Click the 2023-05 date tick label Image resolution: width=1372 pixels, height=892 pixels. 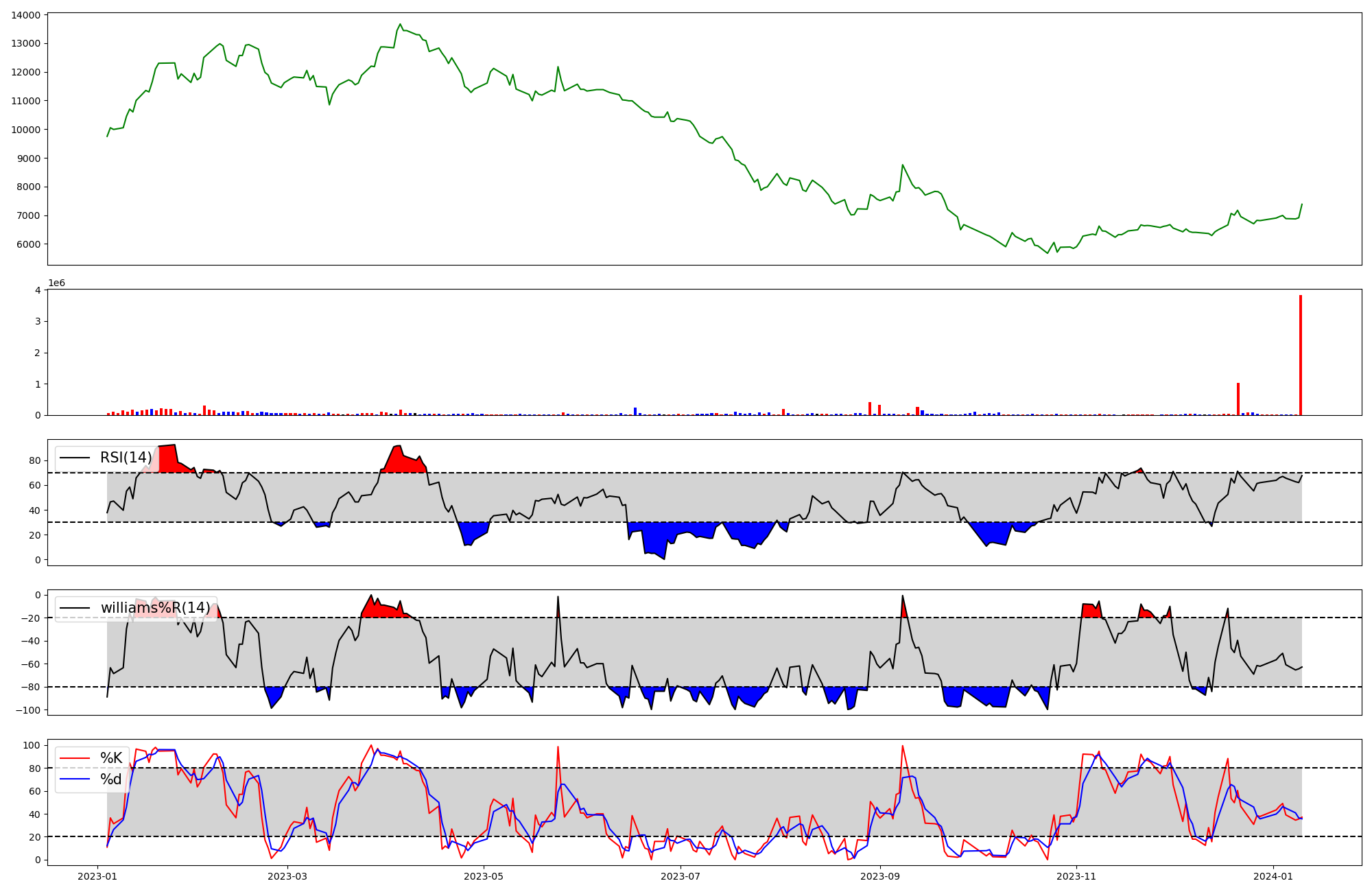484,876
